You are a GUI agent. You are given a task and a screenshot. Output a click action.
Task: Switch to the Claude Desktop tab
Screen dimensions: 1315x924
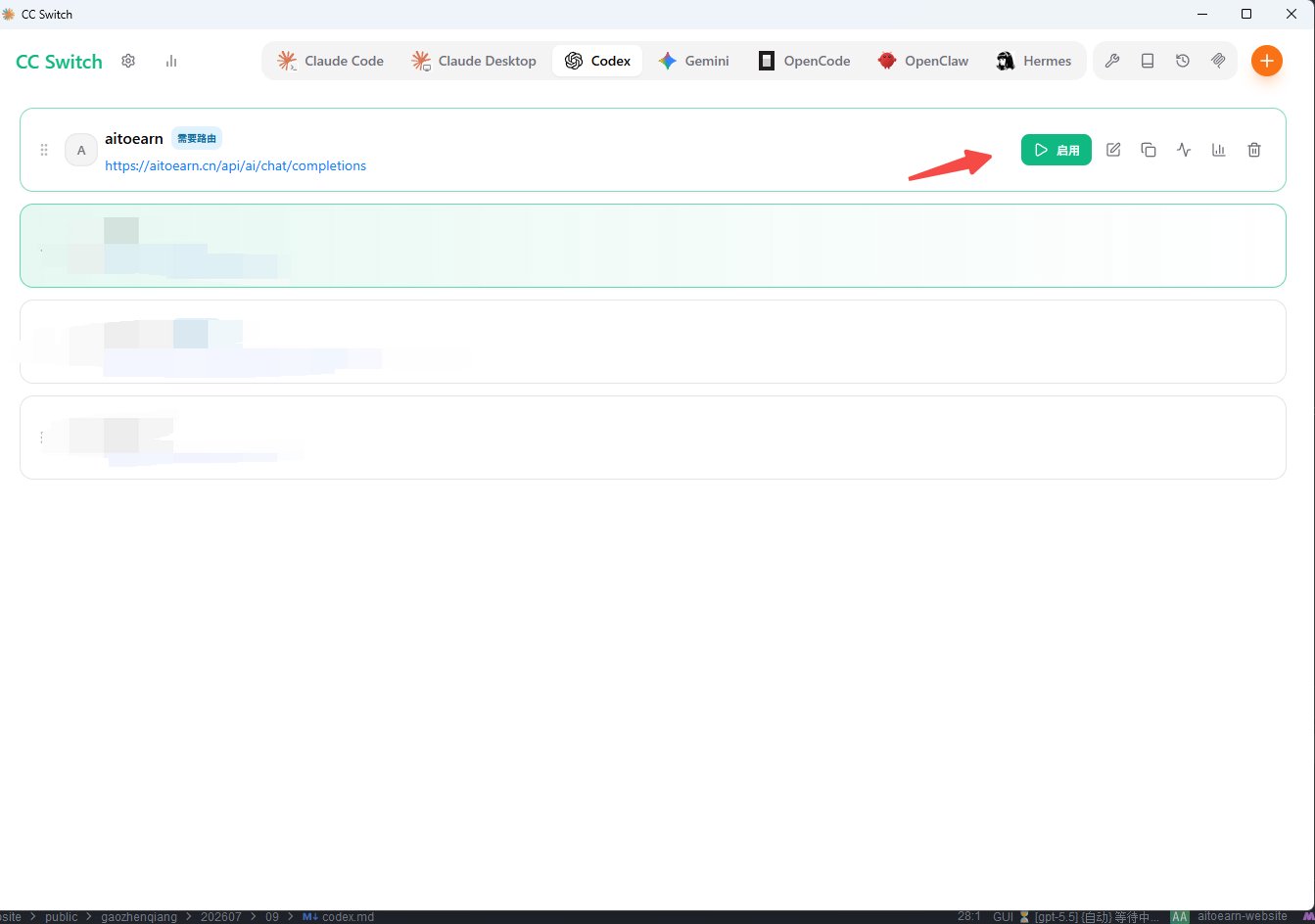[x=474, y=61]
